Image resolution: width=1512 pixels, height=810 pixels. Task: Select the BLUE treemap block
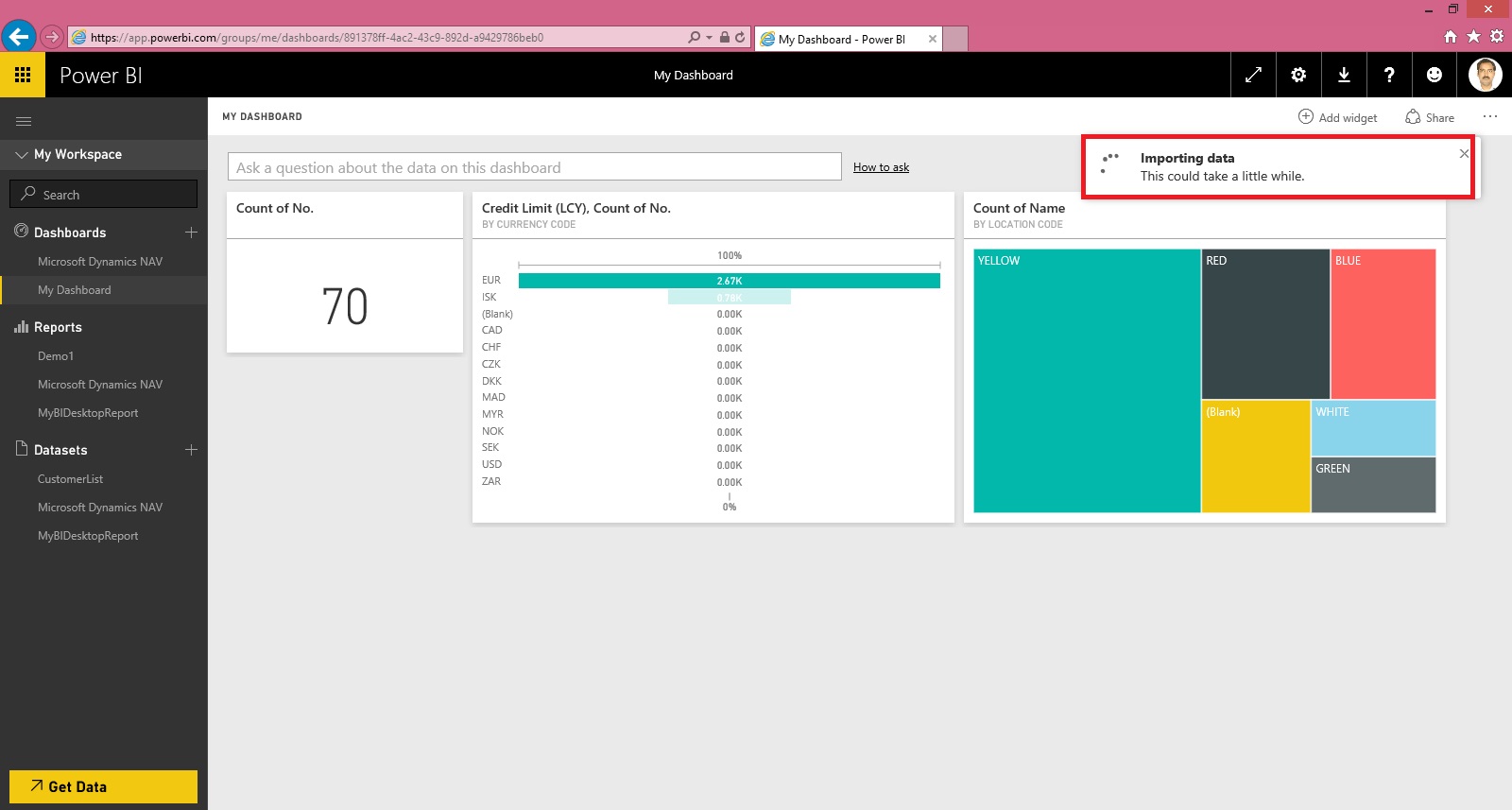[1383, 324]
